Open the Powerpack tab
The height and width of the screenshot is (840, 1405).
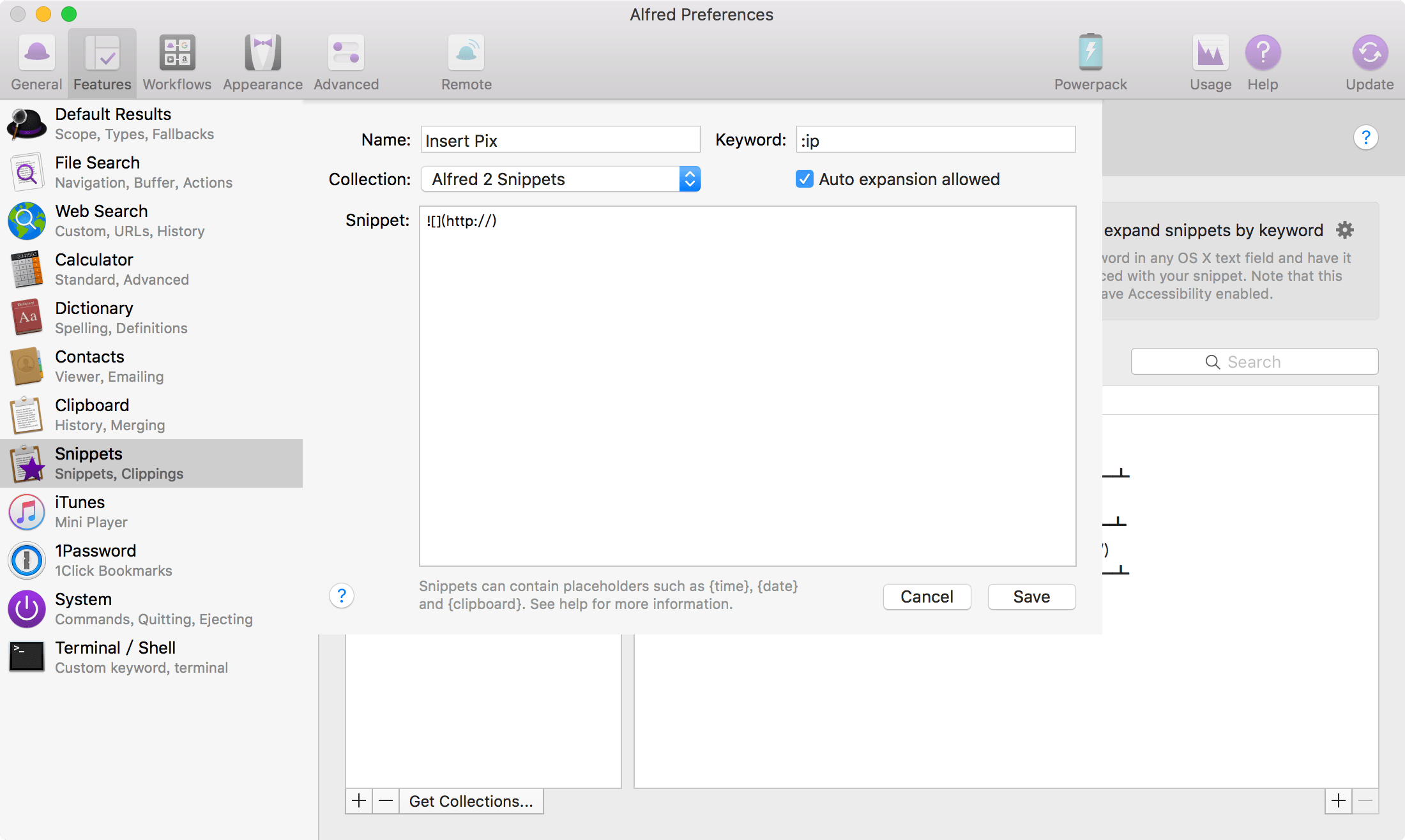[1090, 63]
